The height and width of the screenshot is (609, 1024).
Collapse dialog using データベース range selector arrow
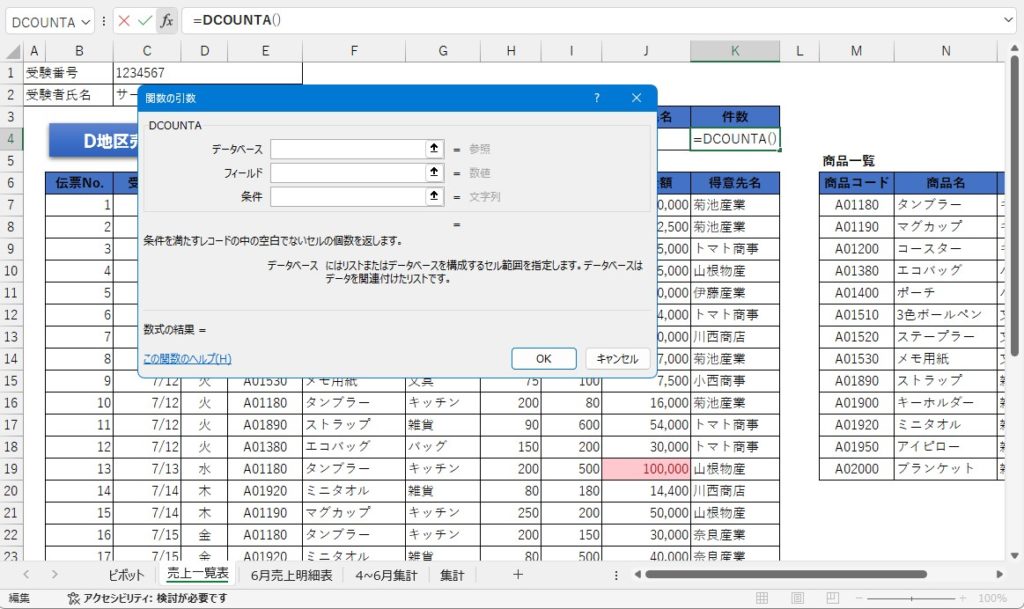click(x=434, y=149)
